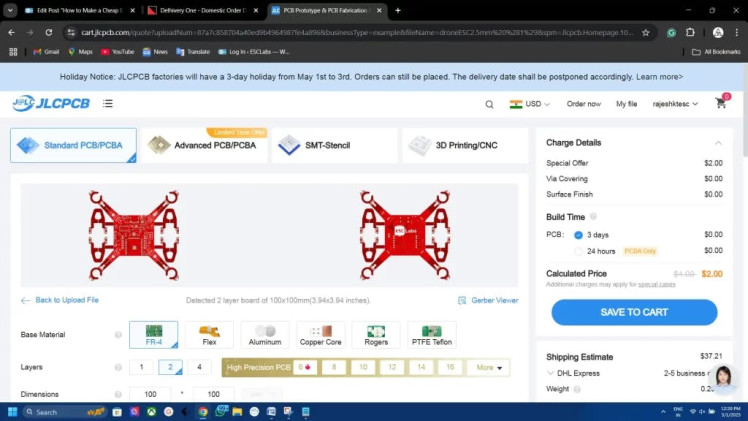Click the Gerber Viewer icon
The height and width of the screenshot is (421, 748).
[462, 300]
